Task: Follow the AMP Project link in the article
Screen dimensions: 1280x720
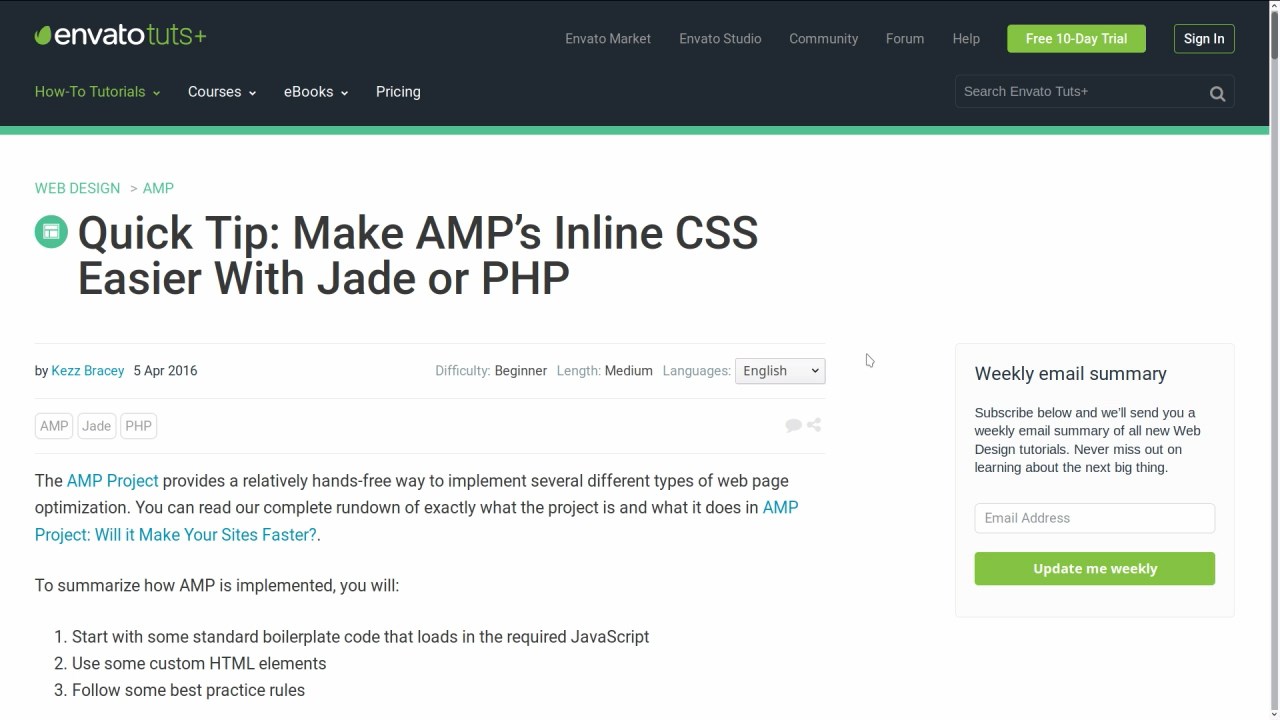Action: [x=112, y=481]
